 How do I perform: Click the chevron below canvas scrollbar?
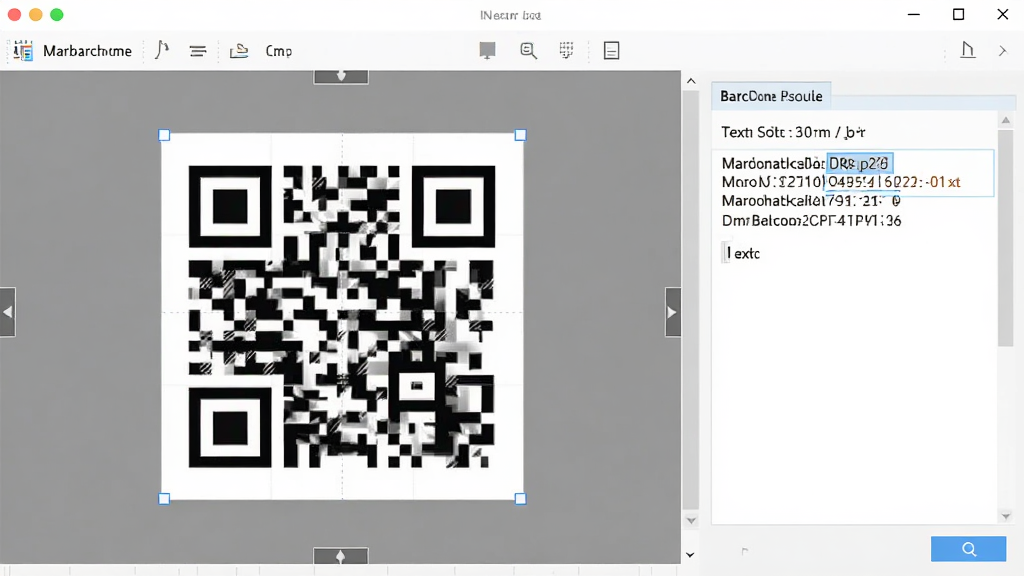(x=690, y=555)
